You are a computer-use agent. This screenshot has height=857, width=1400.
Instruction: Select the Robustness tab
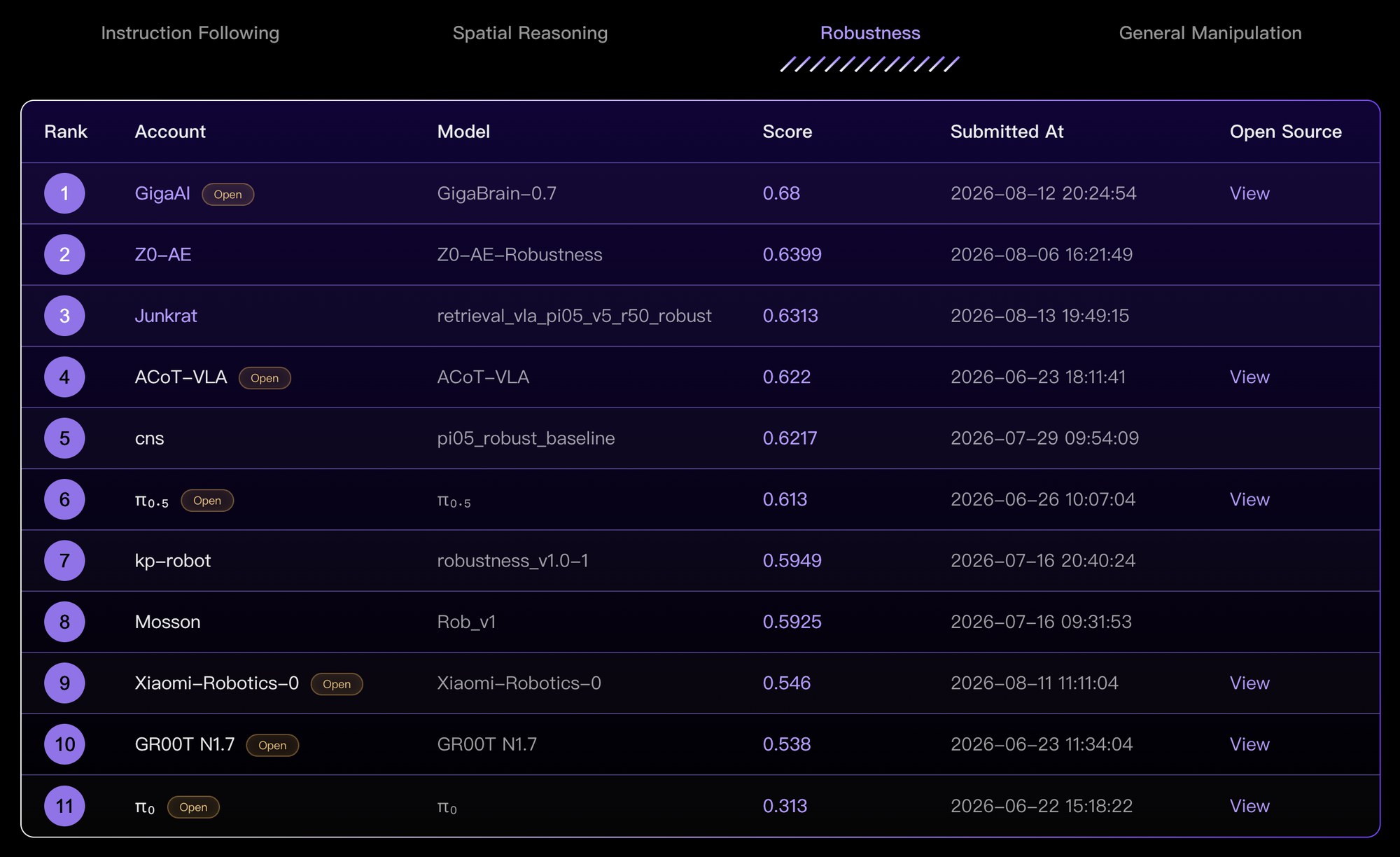[870, 33]
